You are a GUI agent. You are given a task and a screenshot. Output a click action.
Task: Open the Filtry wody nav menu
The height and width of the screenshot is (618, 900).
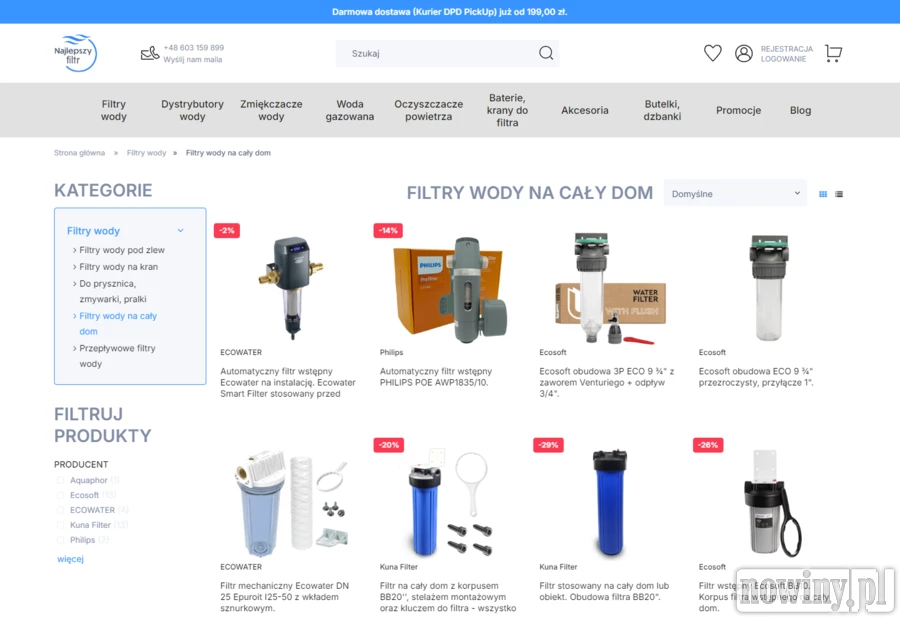click(114, 110)
